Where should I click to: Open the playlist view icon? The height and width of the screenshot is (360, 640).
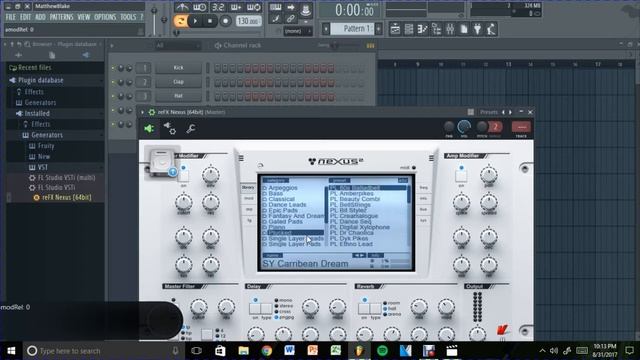(x=395, y=29)
